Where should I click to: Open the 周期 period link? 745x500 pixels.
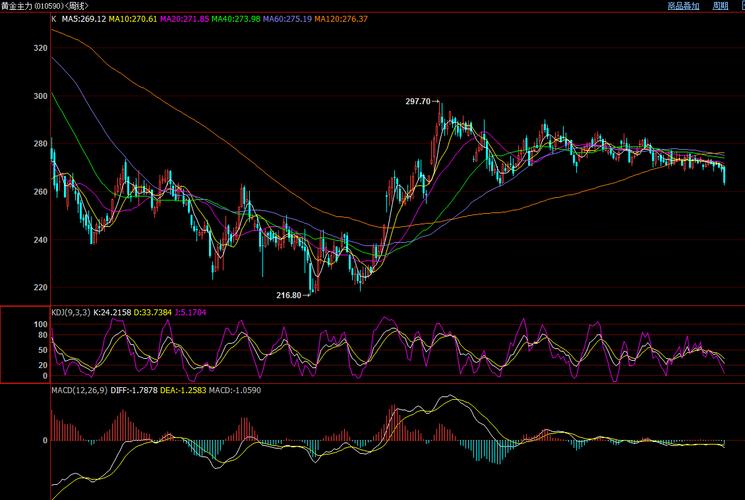(720, 6)
